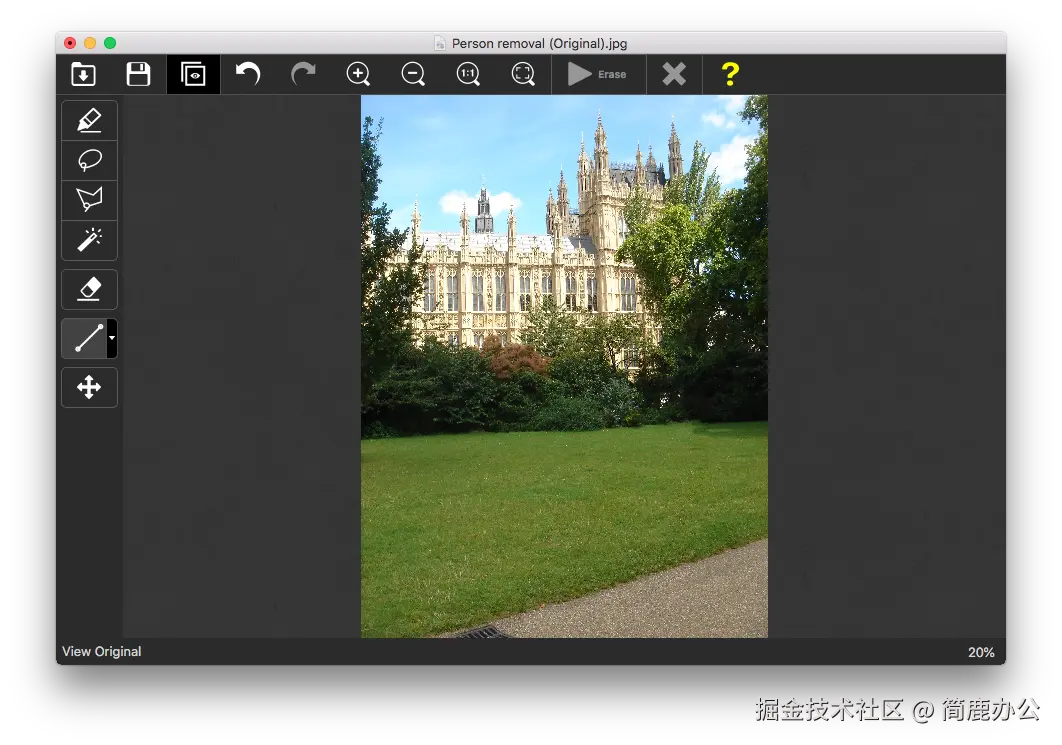Select the Move tool

click(89, 387)
